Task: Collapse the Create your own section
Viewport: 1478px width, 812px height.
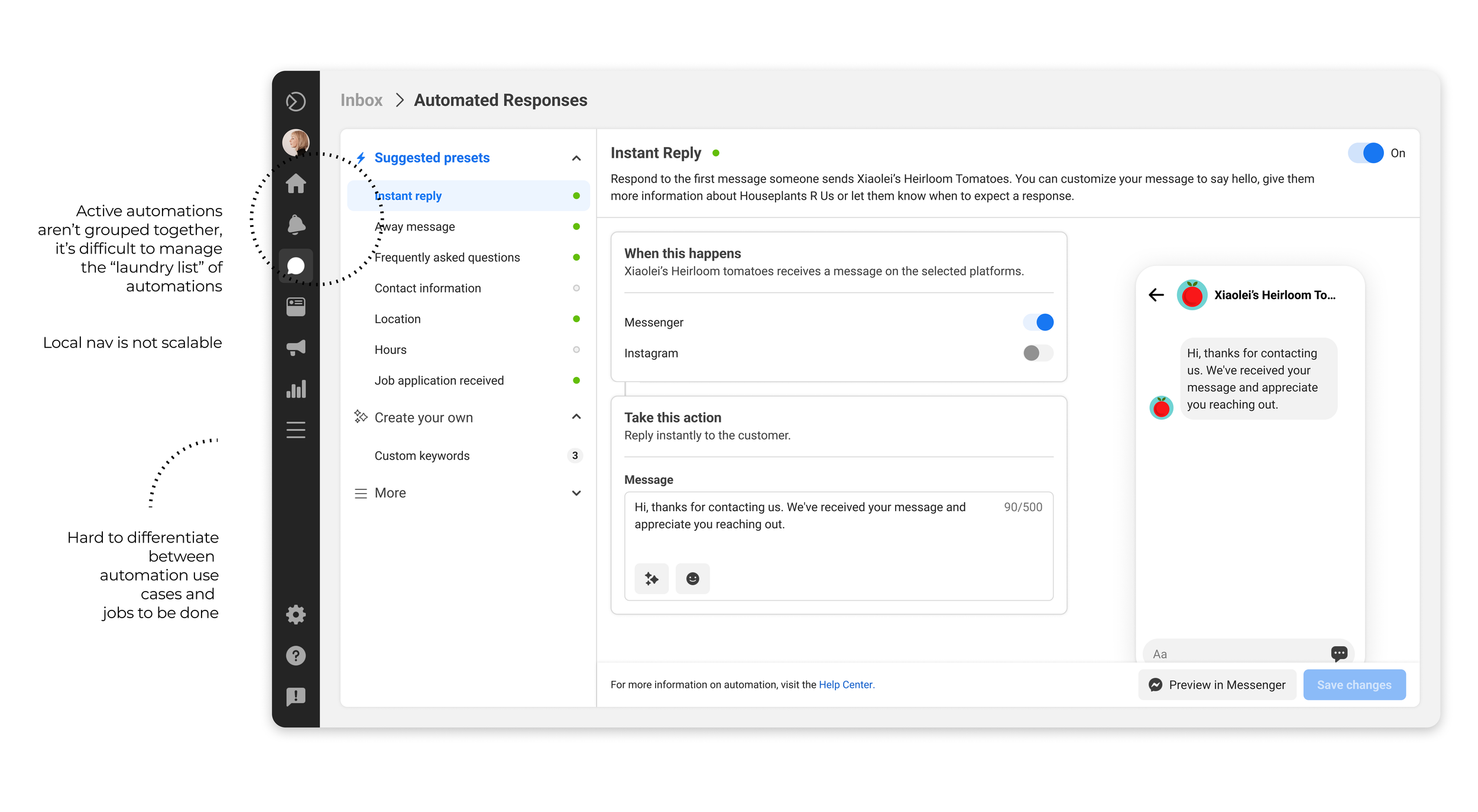Action: [576, 417]
